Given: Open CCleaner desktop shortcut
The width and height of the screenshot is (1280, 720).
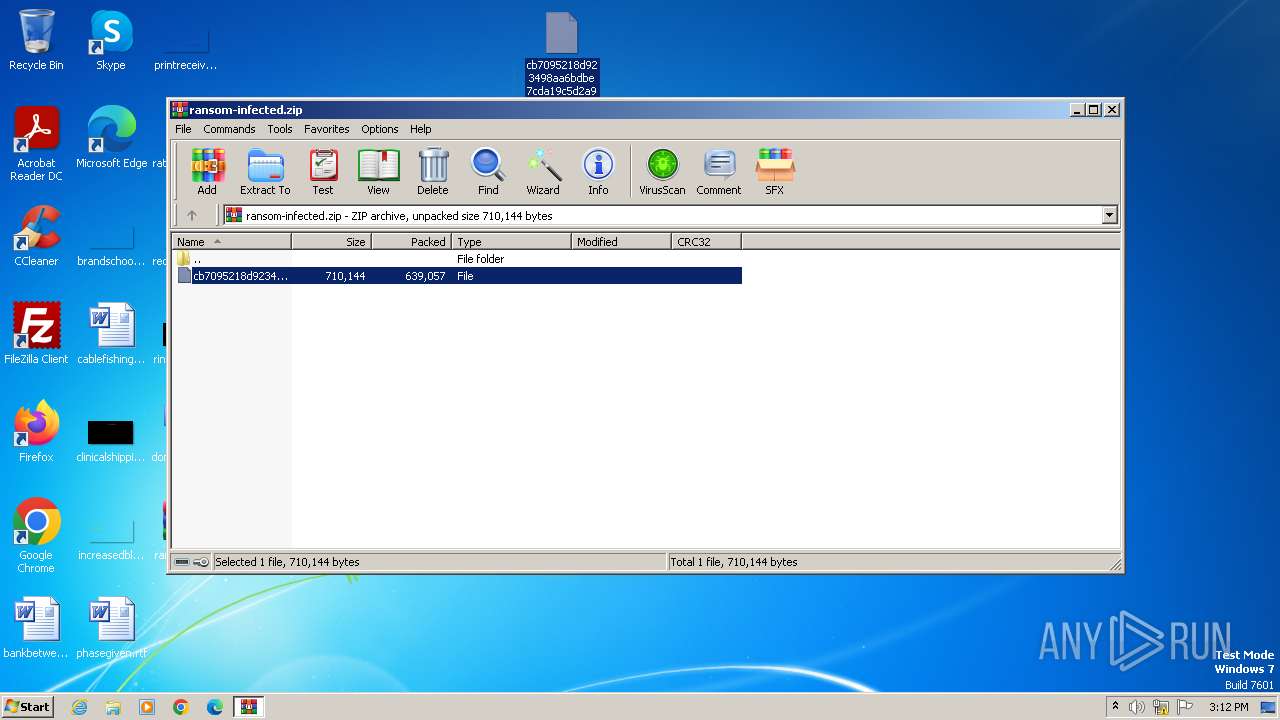Looking at the screenshot, I should click(36, 236).
